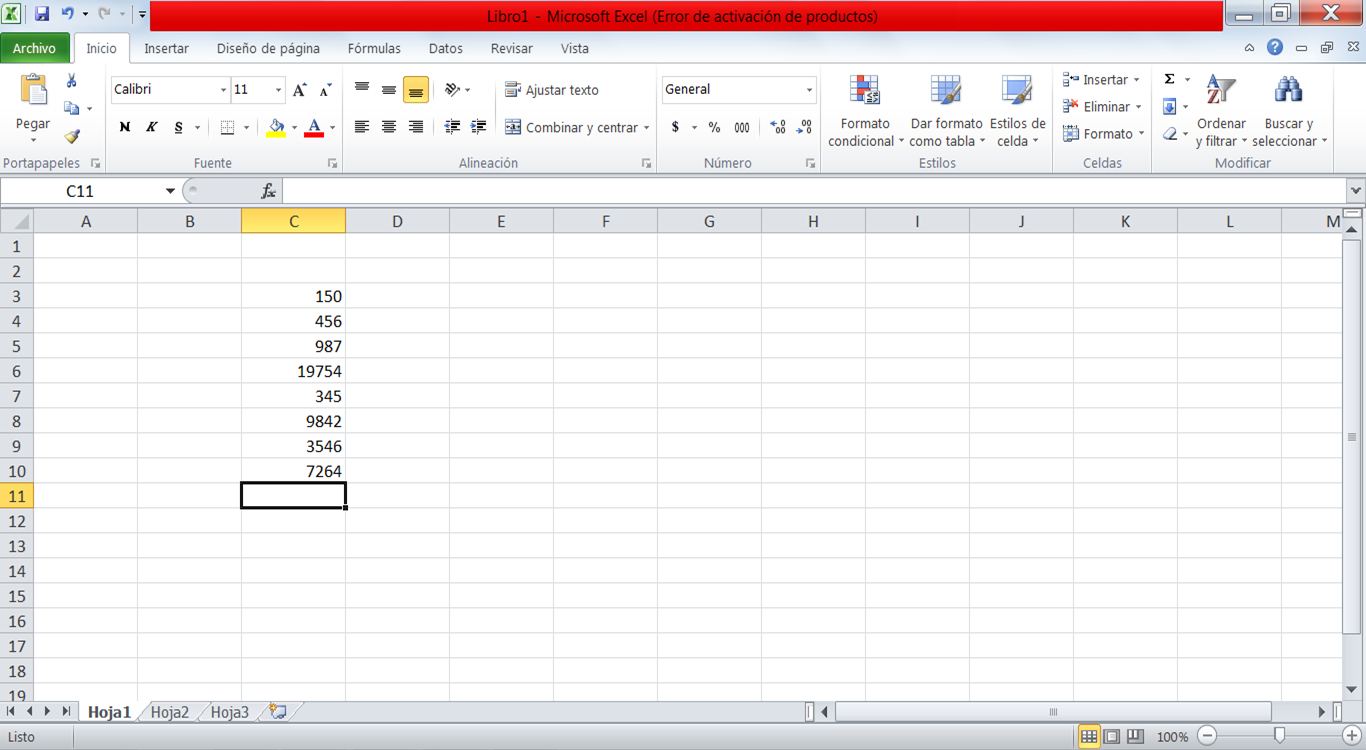Switch to the Hoja2 worksheet tab
The width and height of the screenshot is (1366, 750).
click(168, 711)
